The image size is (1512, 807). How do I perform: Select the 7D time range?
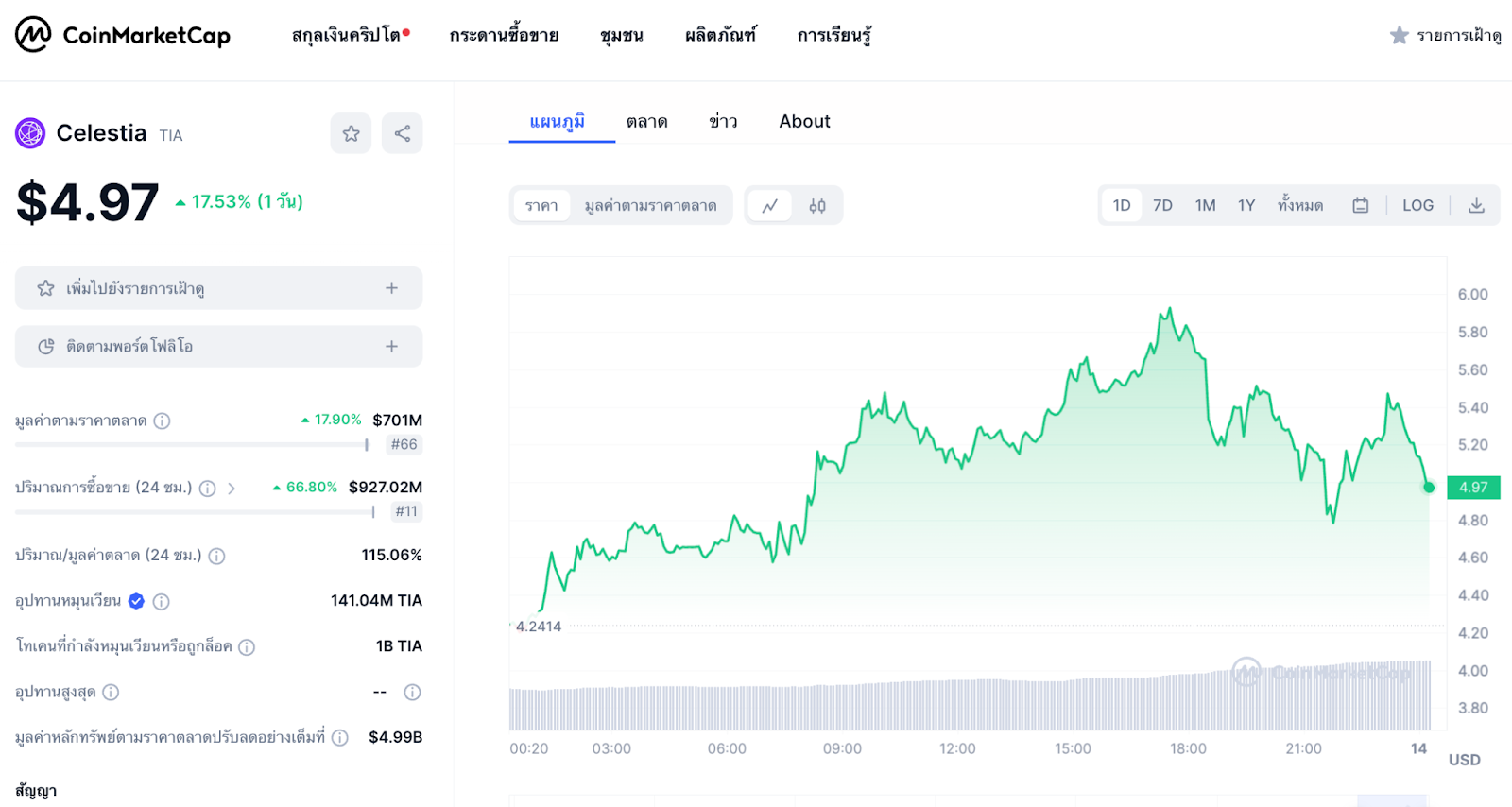(1162, 206)
